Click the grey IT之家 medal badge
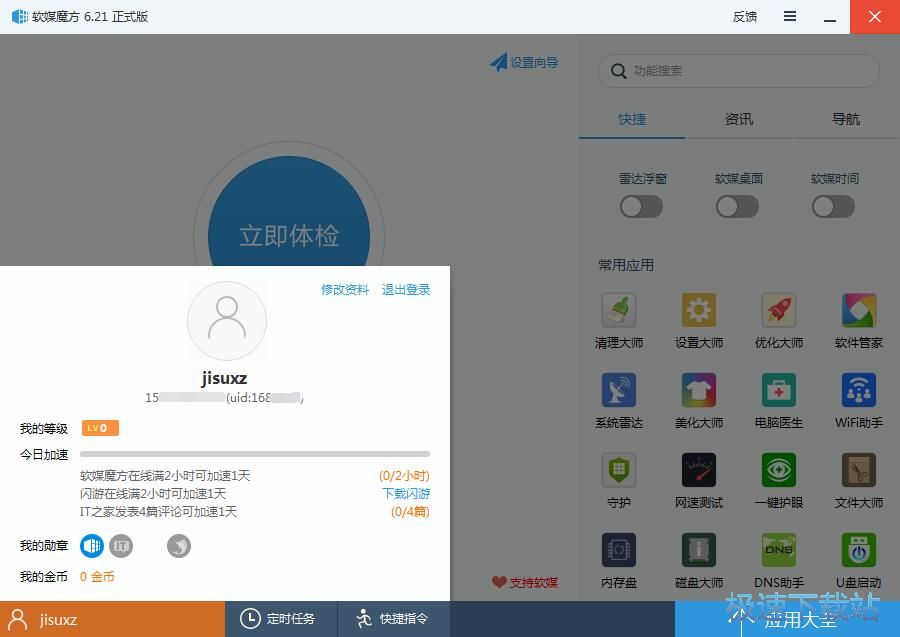Image resolution: width=900 pixels, height=637 pixels. (x=121, y=546)
